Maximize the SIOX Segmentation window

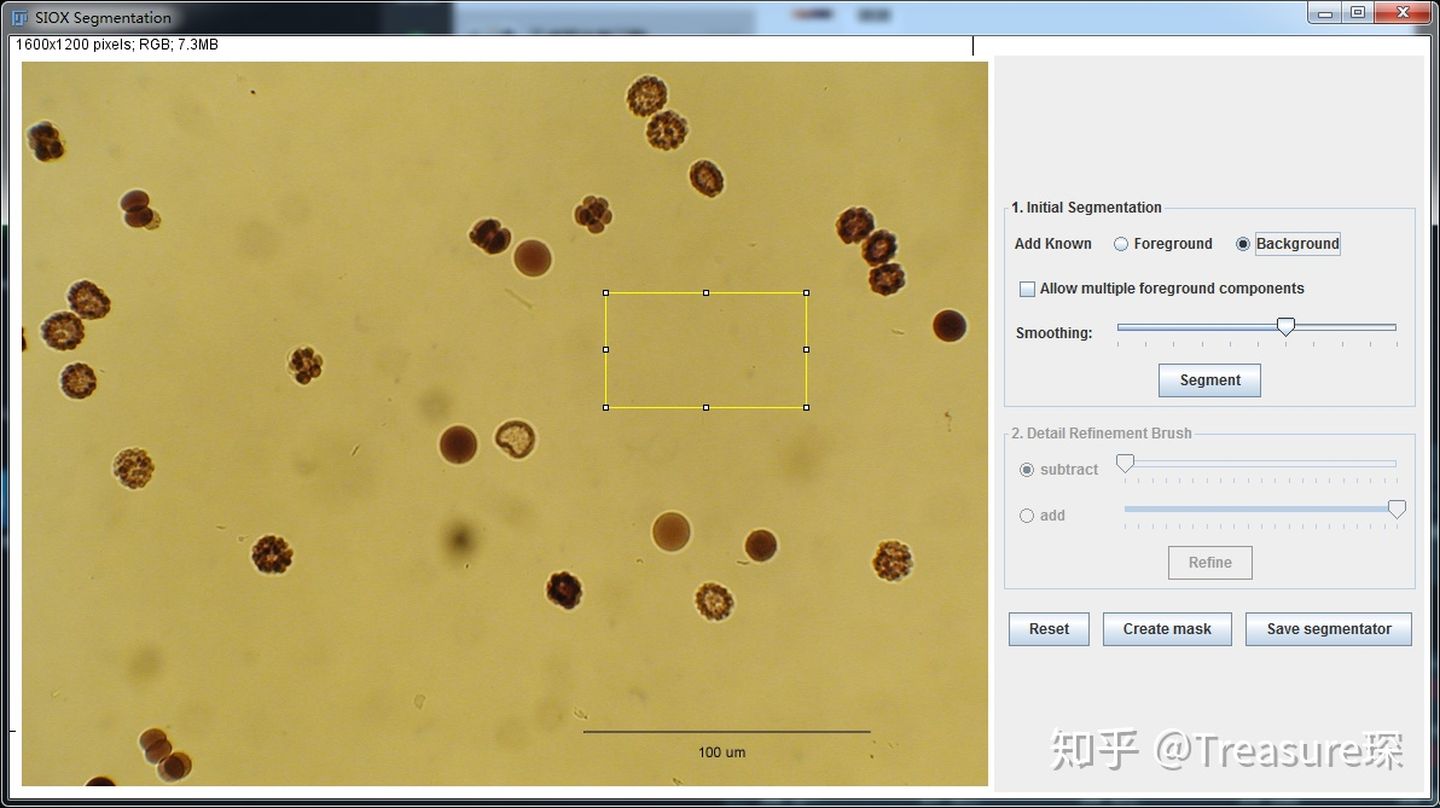pos(1358,13)
